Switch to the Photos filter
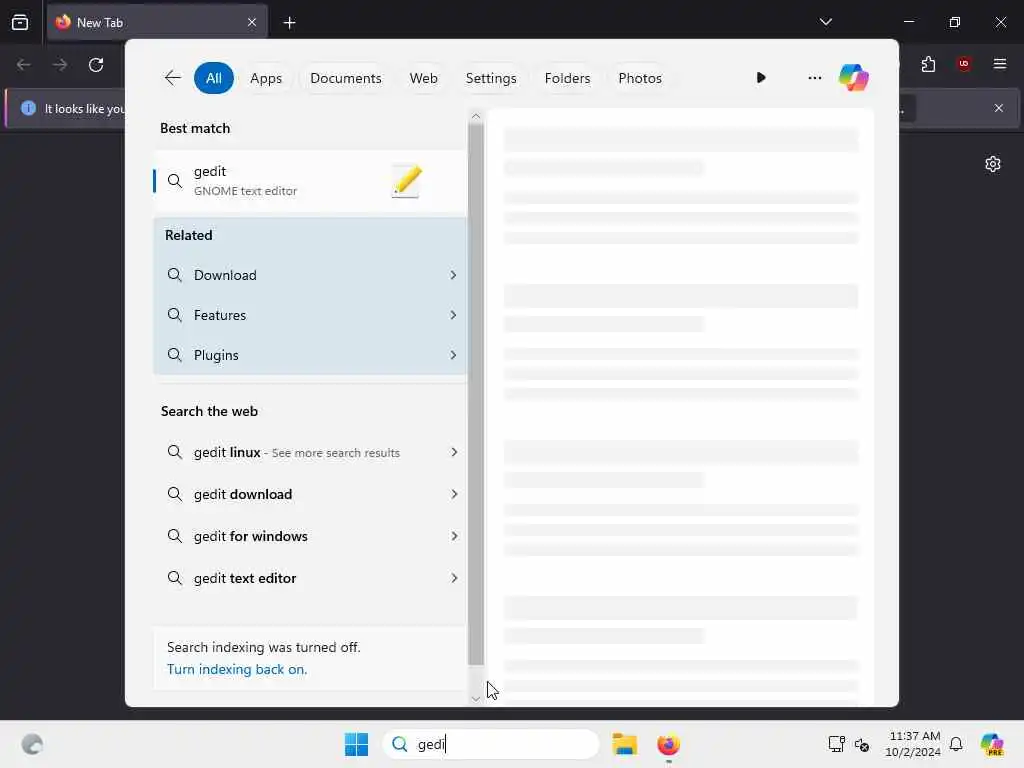The image size is (1024, 768). click(639, 78)
